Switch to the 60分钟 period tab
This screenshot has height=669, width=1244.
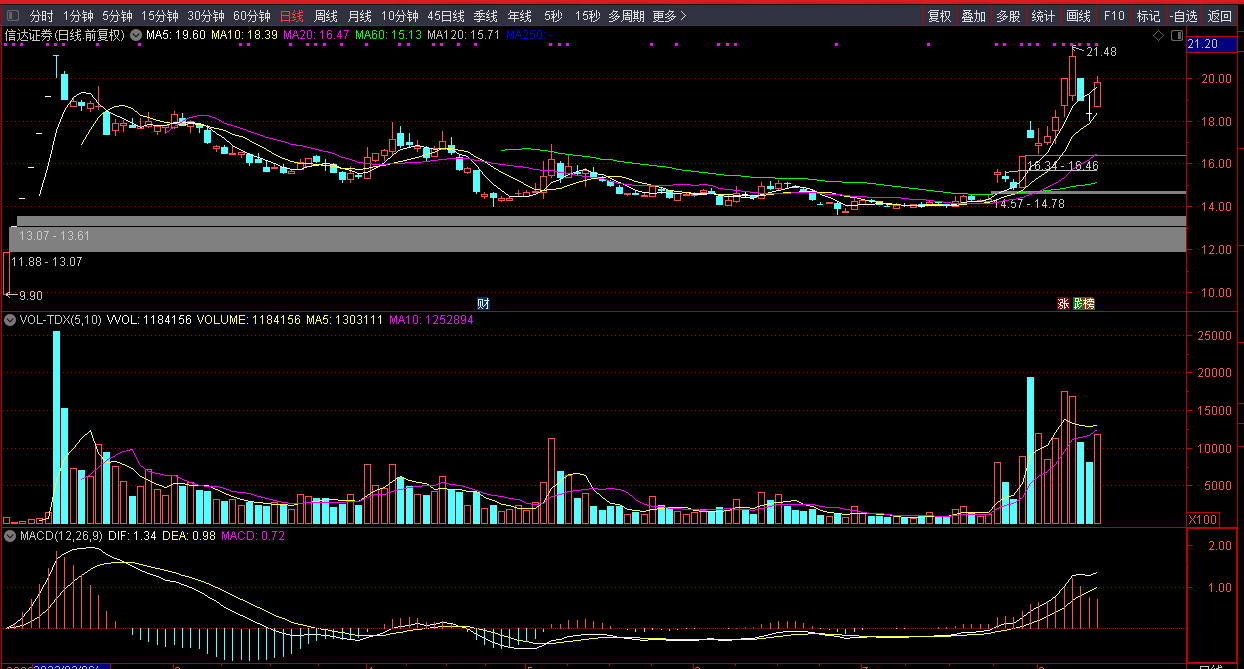(x=252, y=16)
